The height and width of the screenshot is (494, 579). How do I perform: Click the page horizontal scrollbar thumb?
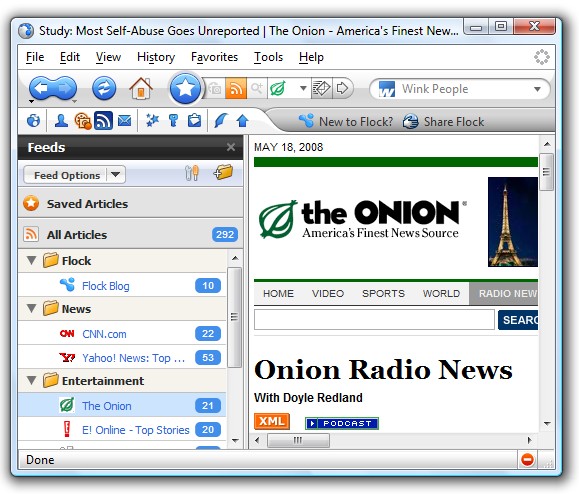298,440
